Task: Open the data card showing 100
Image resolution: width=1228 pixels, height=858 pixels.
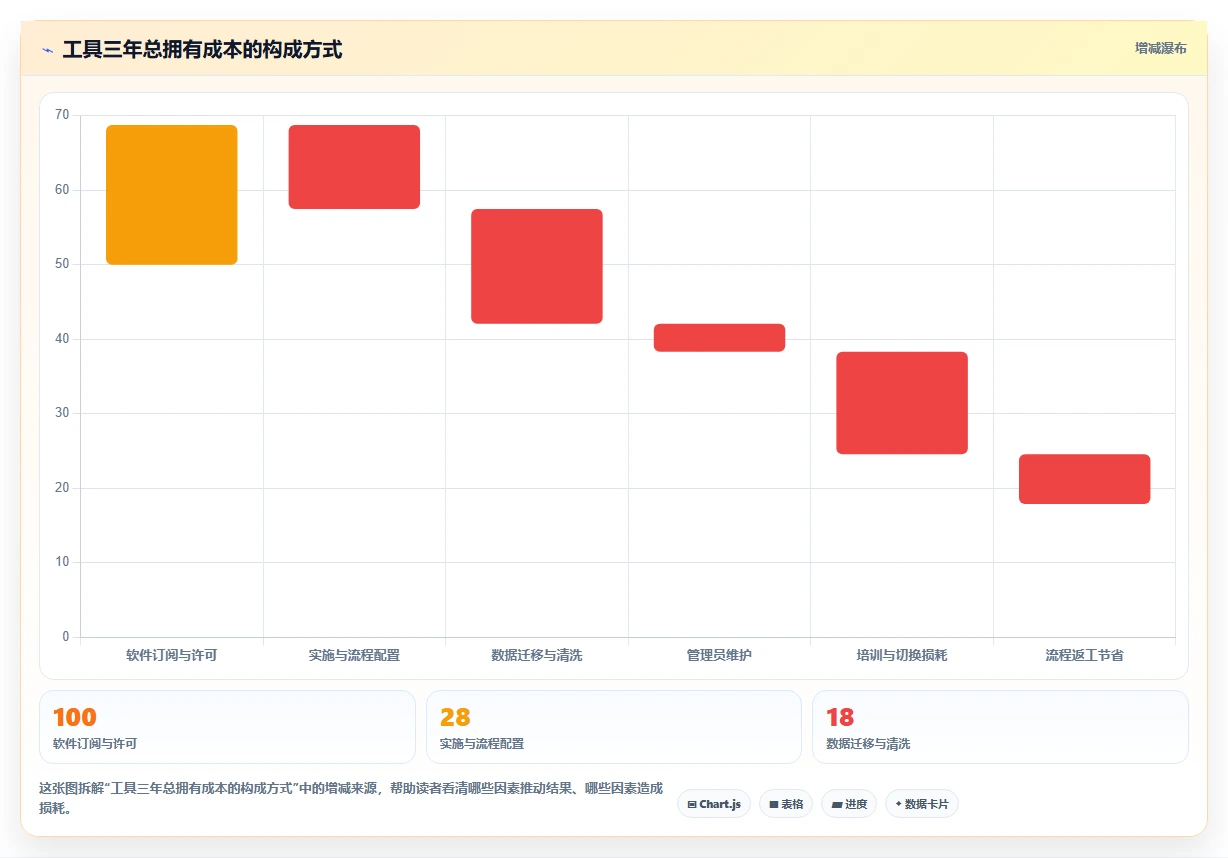Action: tap(227, 727)
